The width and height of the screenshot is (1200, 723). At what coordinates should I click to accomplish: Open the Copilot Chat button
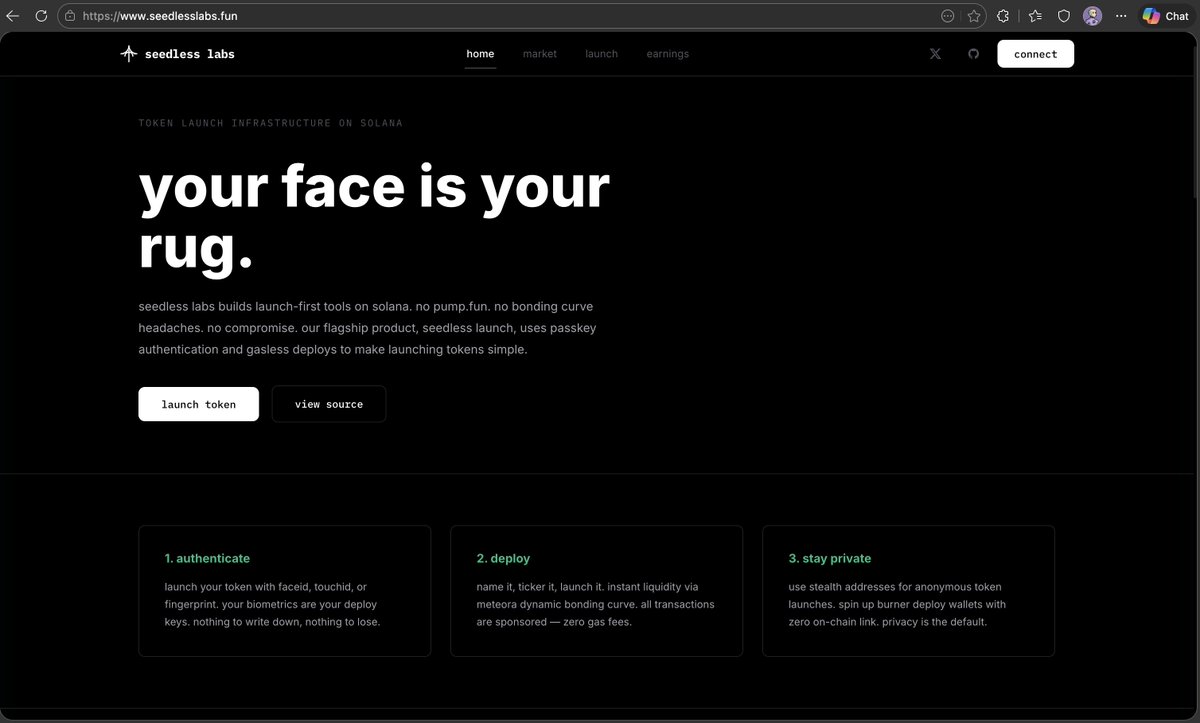(x=1165, y=16)
